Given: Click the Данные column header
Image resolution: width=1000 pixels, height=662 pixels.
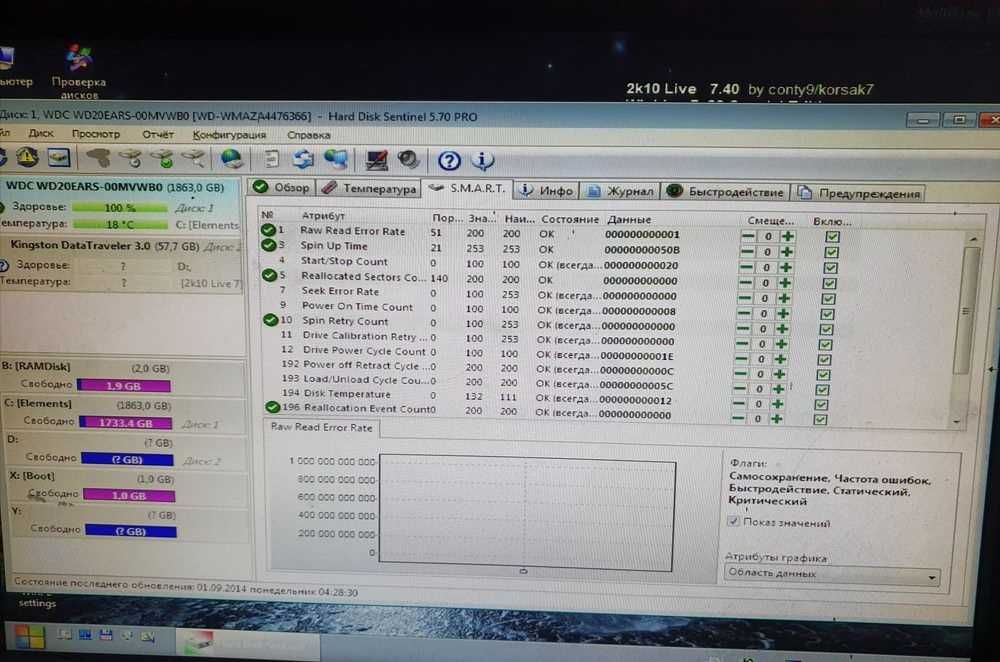Looking at the screenshot, I should pos(629,219).
